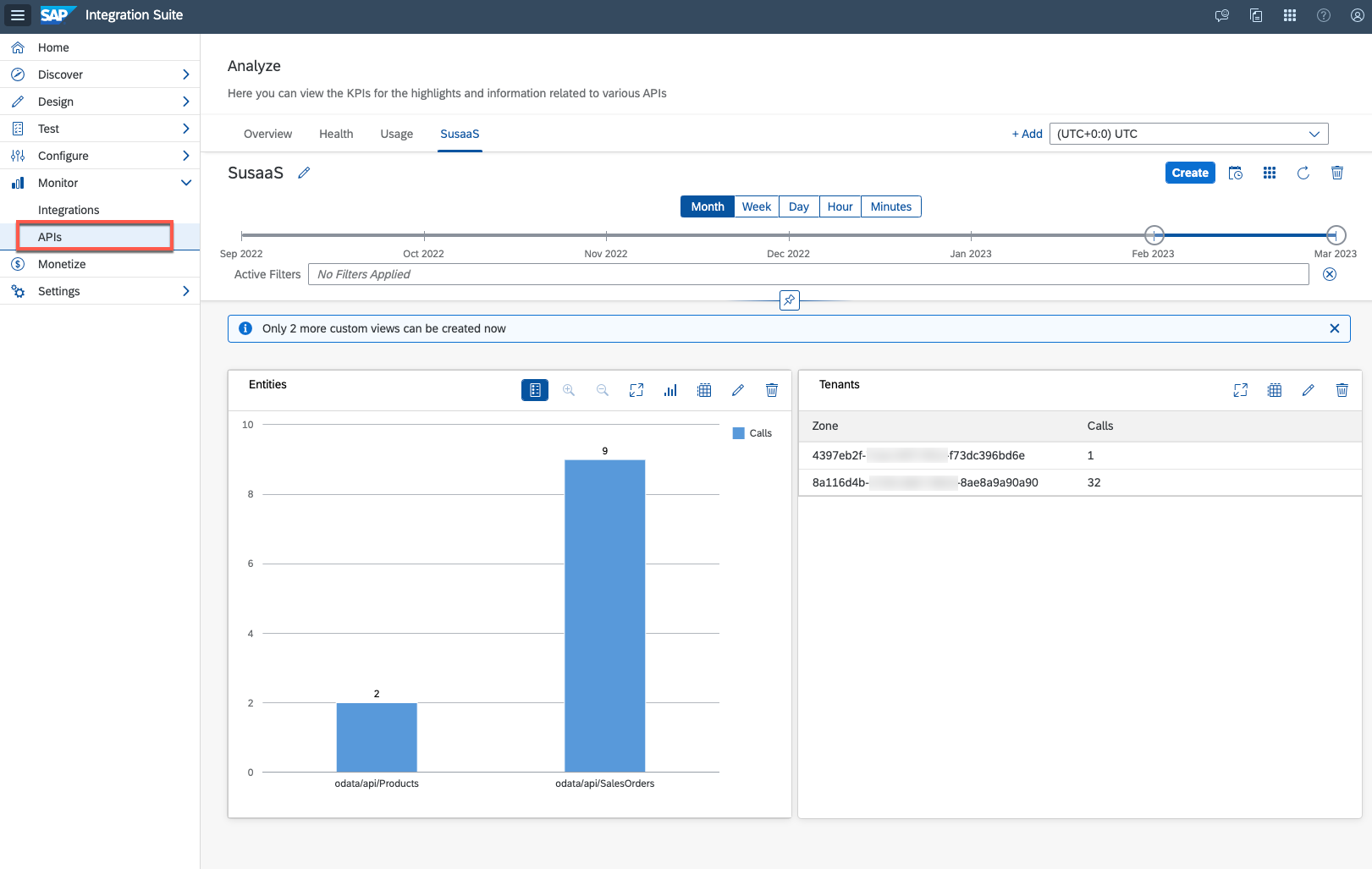The width and height of the screenshot is (1372, 869).
Task: Select tenant row starting with 4397eb2f
Action: (1080, 455)
